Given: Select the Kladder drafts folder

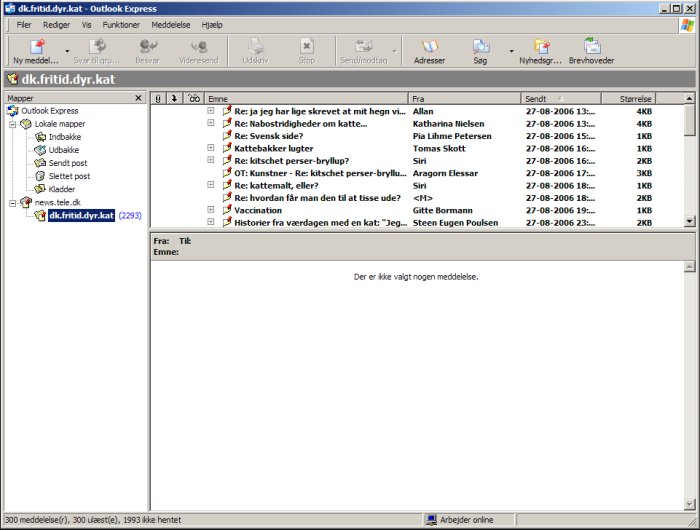Looking at the screenshot, I should pos(61,189).
